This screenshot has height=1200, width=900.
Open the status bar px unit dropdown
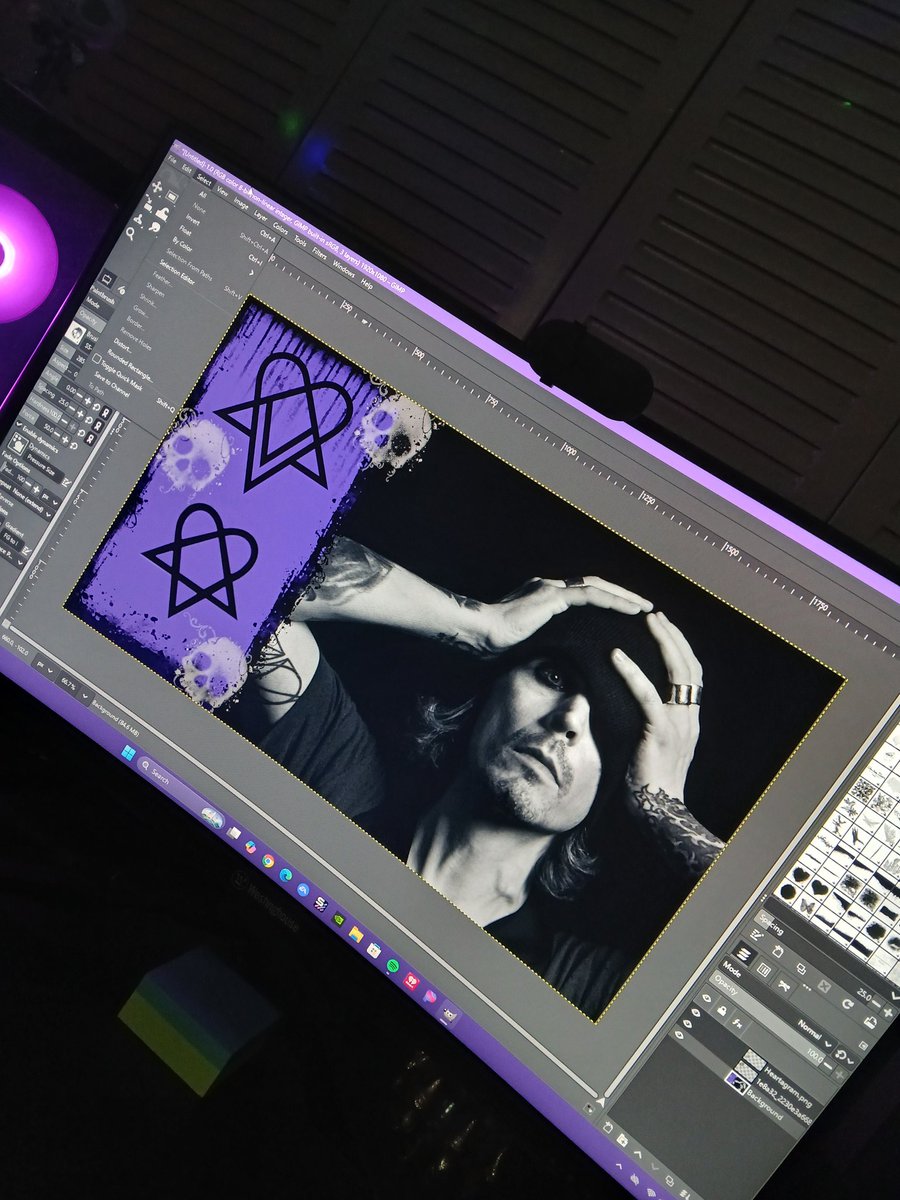pos(44,666)
